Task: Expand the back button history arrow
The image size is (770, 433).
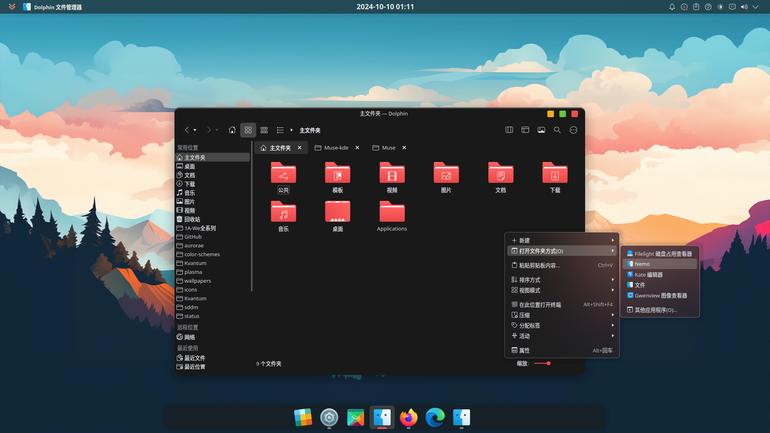Action: (x=195, y=130)
